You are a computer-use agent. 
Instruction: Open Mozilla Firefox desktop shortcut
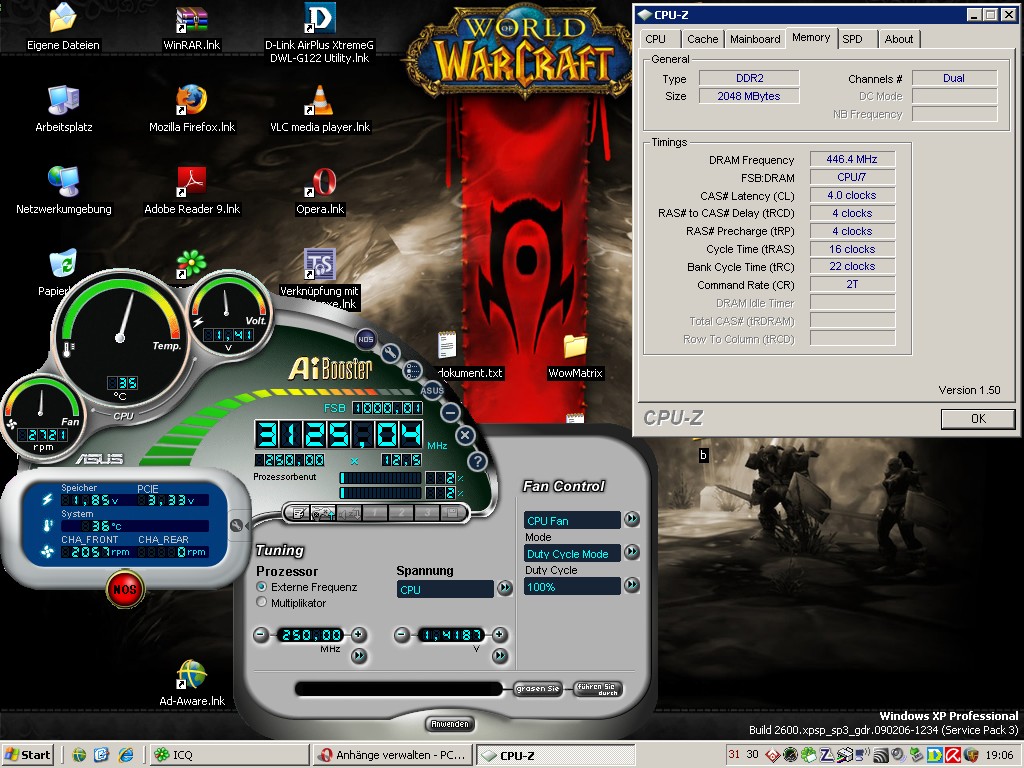tap(192, 109)
